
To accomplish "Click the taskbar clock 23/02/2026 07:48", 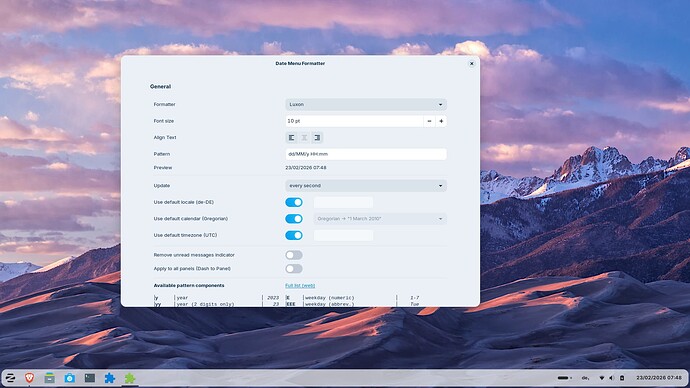I will (x=659, y=378).
